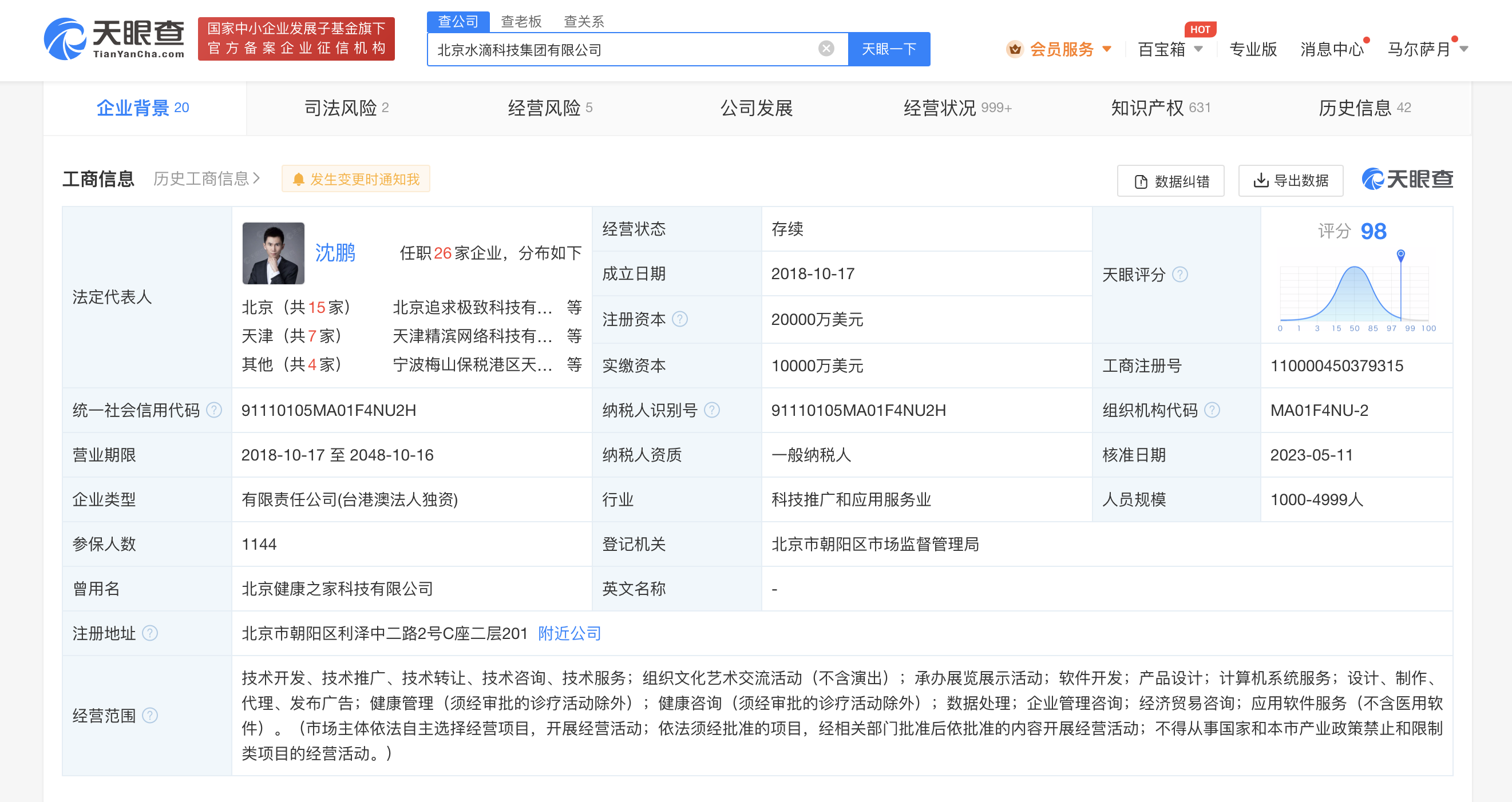Click the 20000万美元 registered capital value

pos(817,319)
